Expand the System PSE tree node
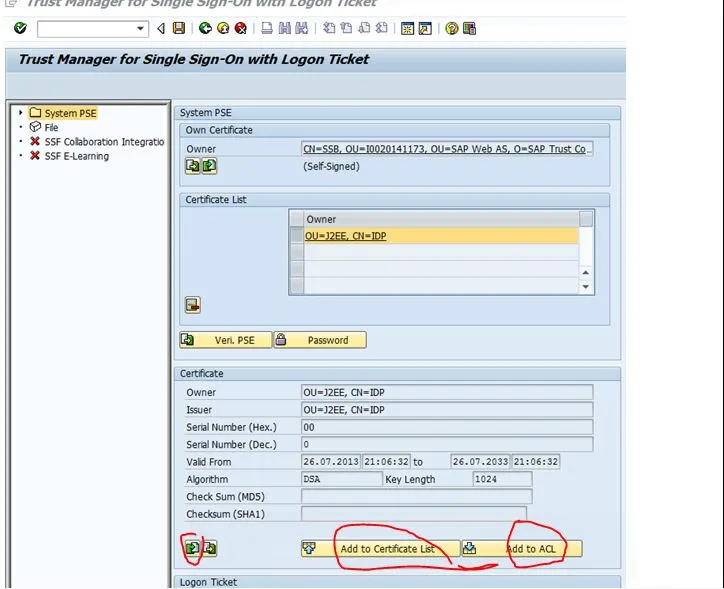This screenshot has width=724, height=589. pyautogui.click(x=21, y=113)
